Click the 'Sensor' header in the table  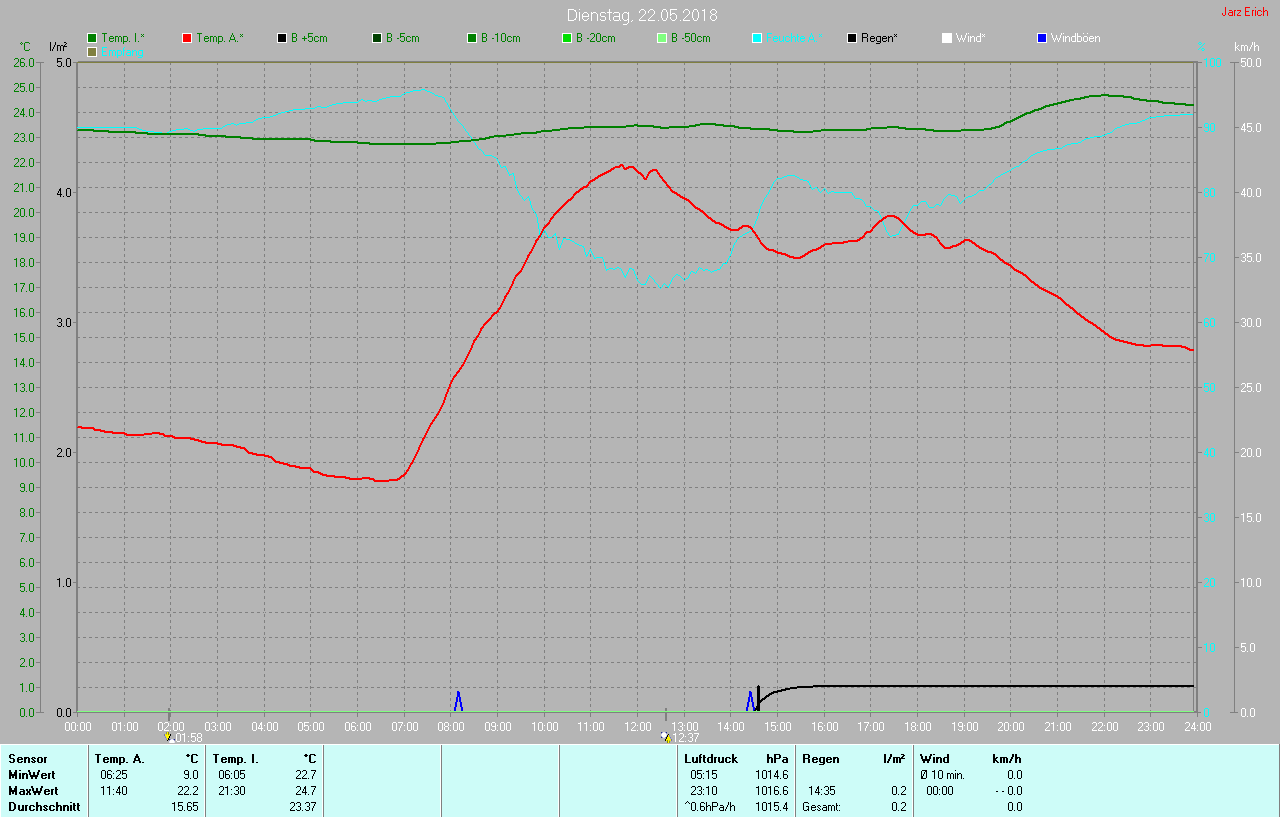27,759
